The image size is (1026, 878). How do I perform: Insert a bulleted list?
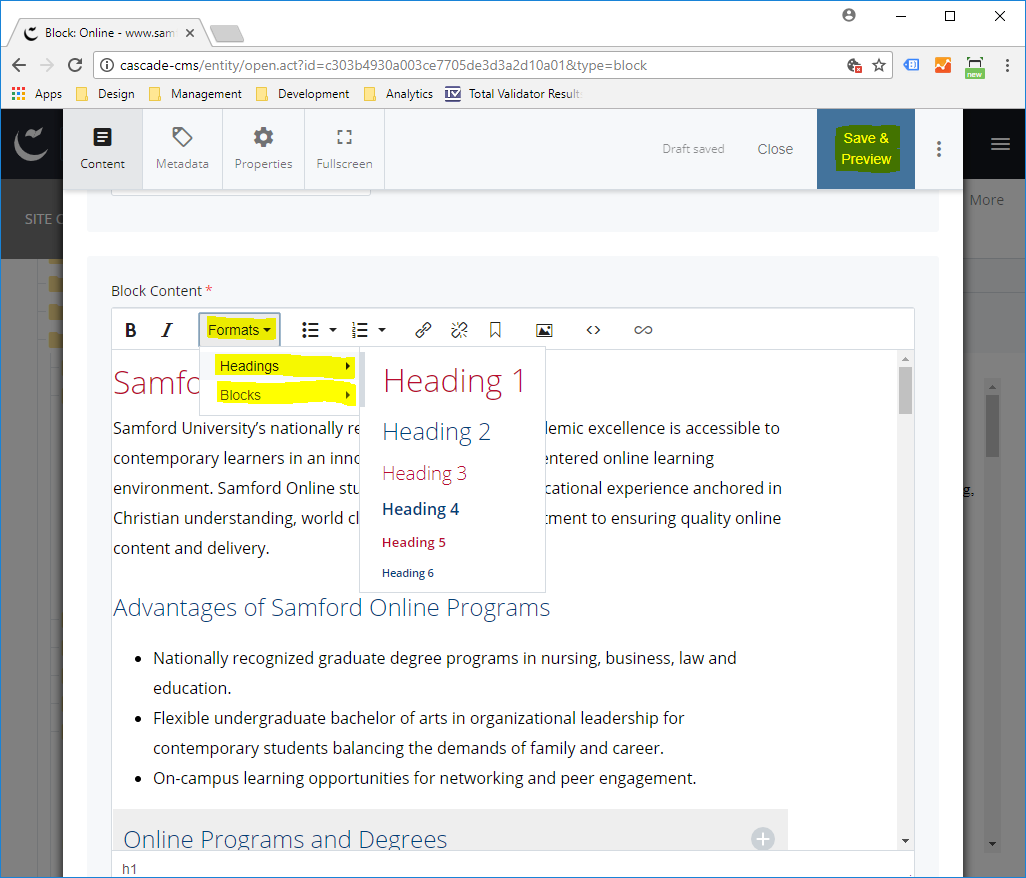click(x=310, y=330)
